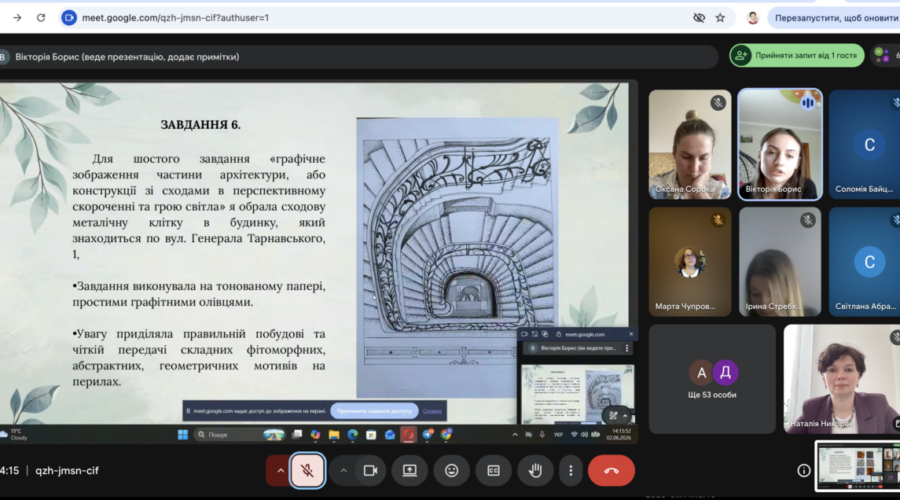Open Microsoft Edge in shared taskbar
The width and height of the screenshot is (900, 500).
pos(352,435)
